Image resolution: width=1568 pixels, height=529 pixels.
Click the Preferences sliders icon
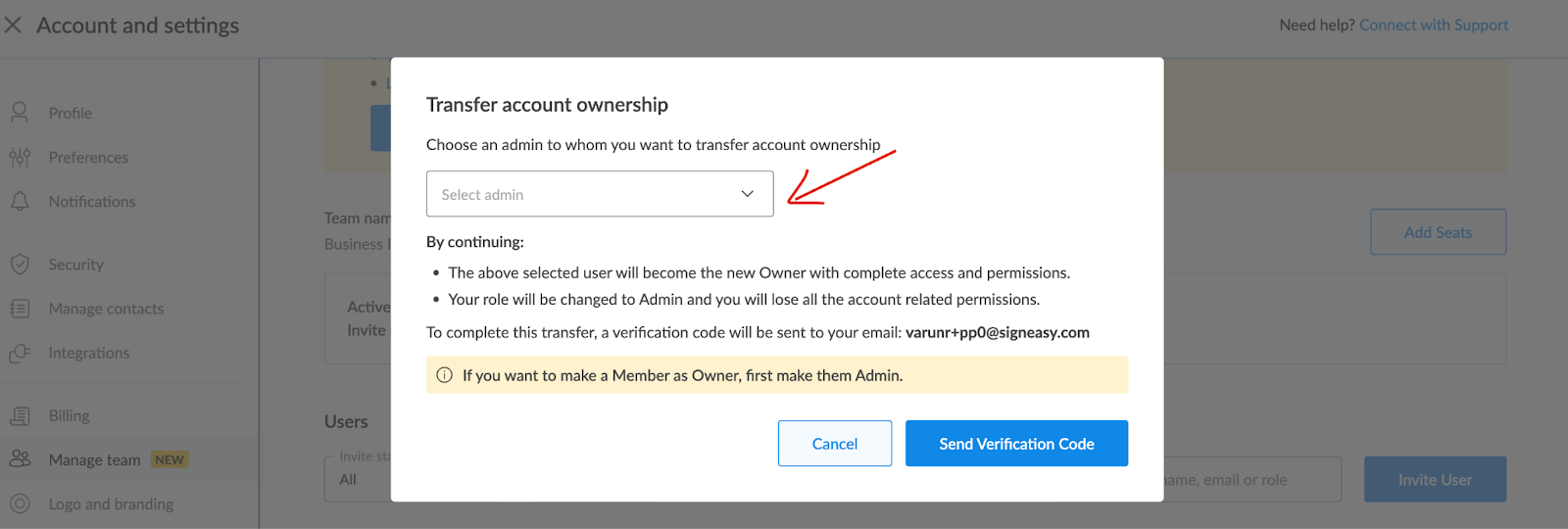(x=20, y=157)
